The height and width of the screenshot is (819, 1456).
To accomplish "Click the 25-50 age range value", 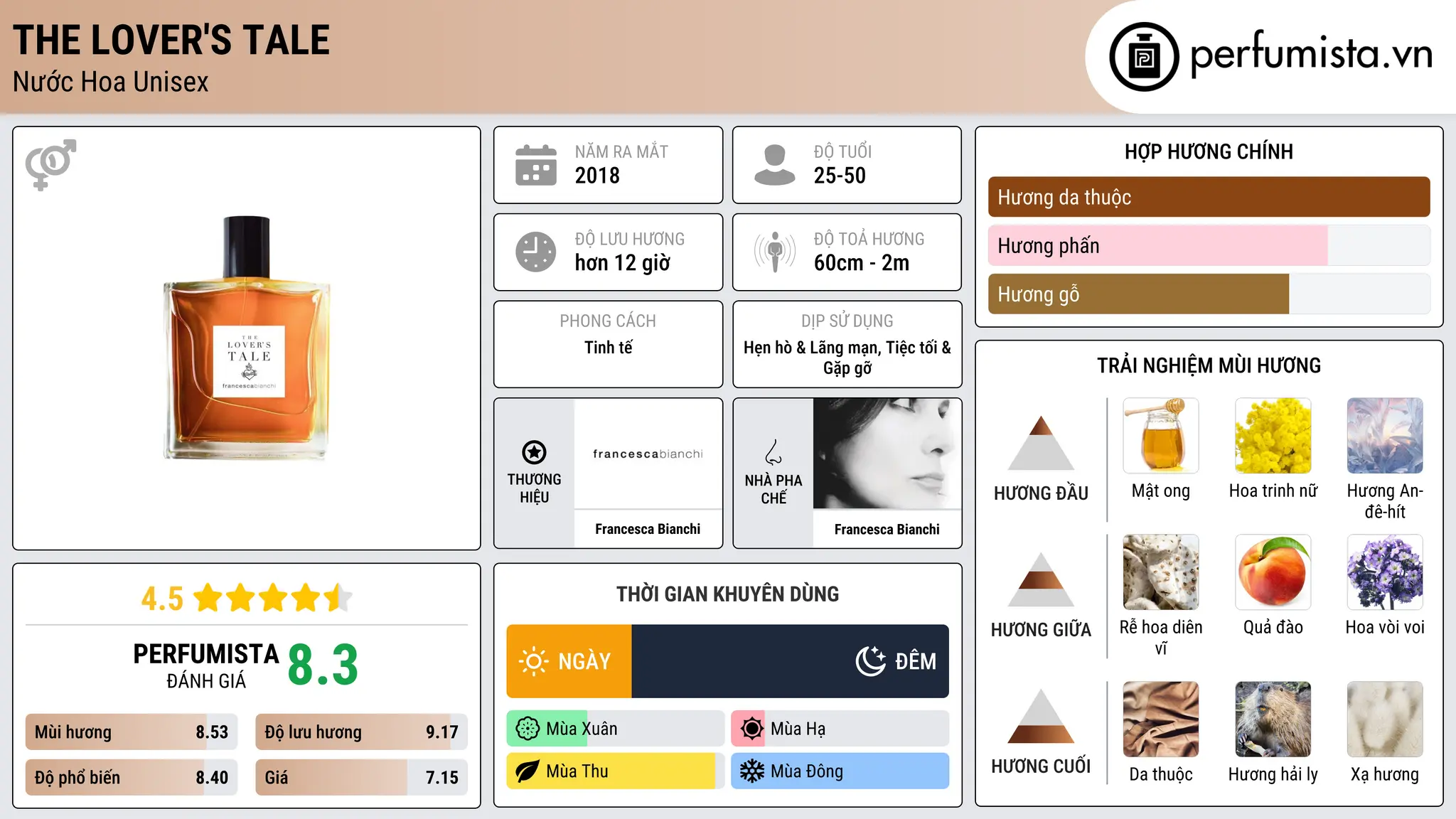I will (x=840, y=176).
